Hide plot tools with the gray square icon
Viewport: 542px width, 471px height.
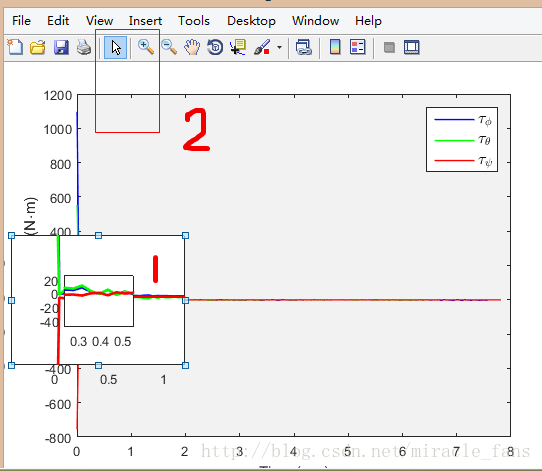[389, 47]
